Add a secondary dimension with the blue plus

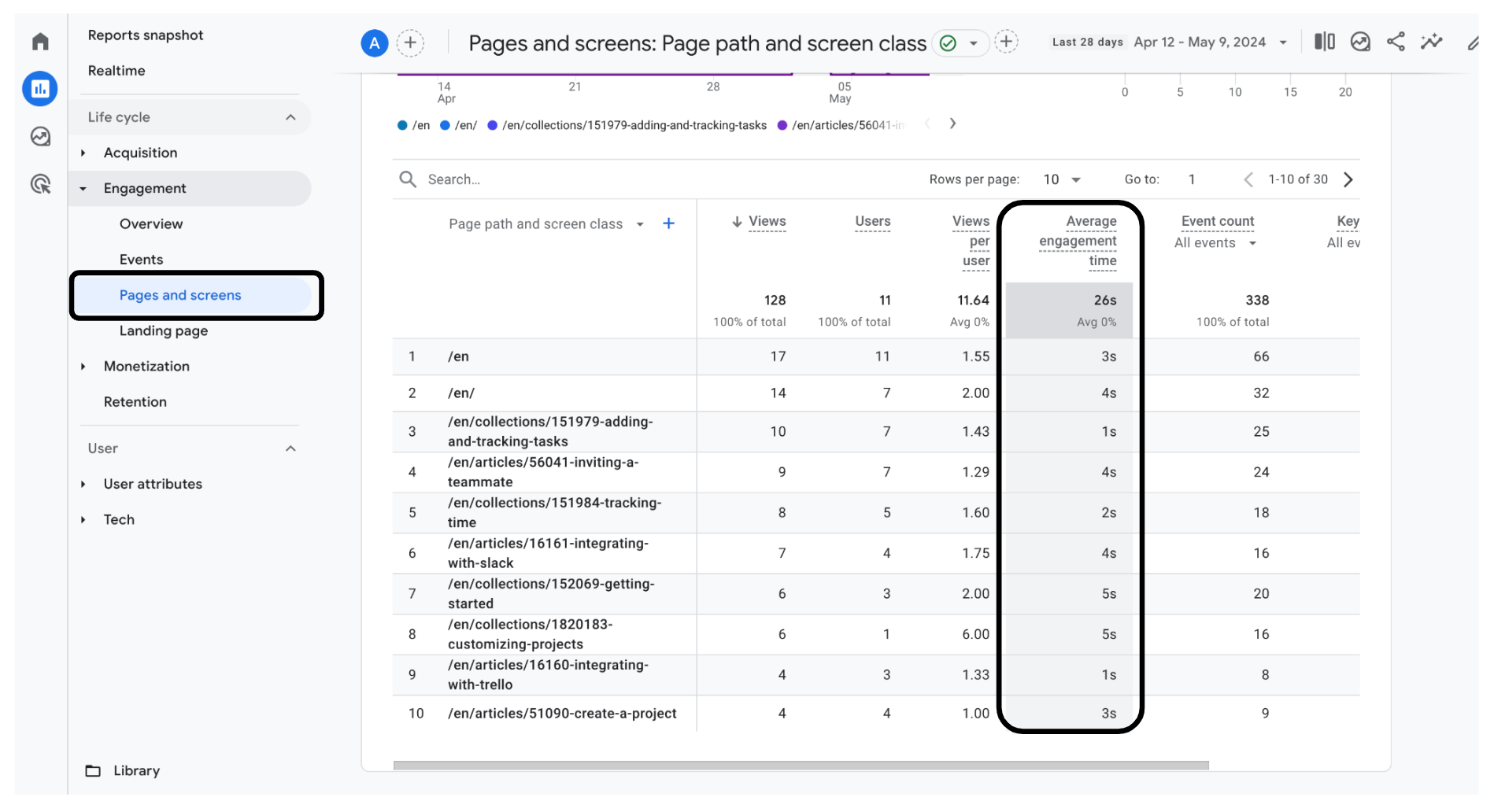coord(668,223)
